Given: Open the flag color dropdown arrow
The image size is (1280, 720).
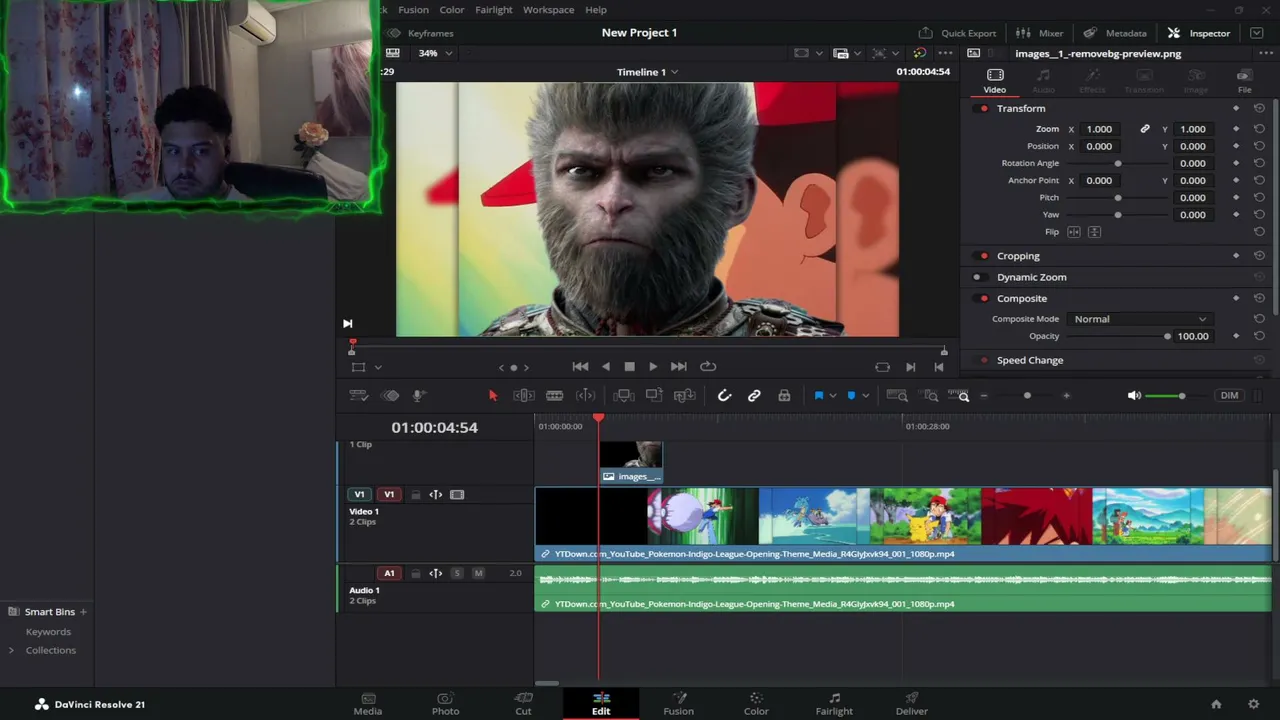Looking at the screenshot, I should click(832, 396).
